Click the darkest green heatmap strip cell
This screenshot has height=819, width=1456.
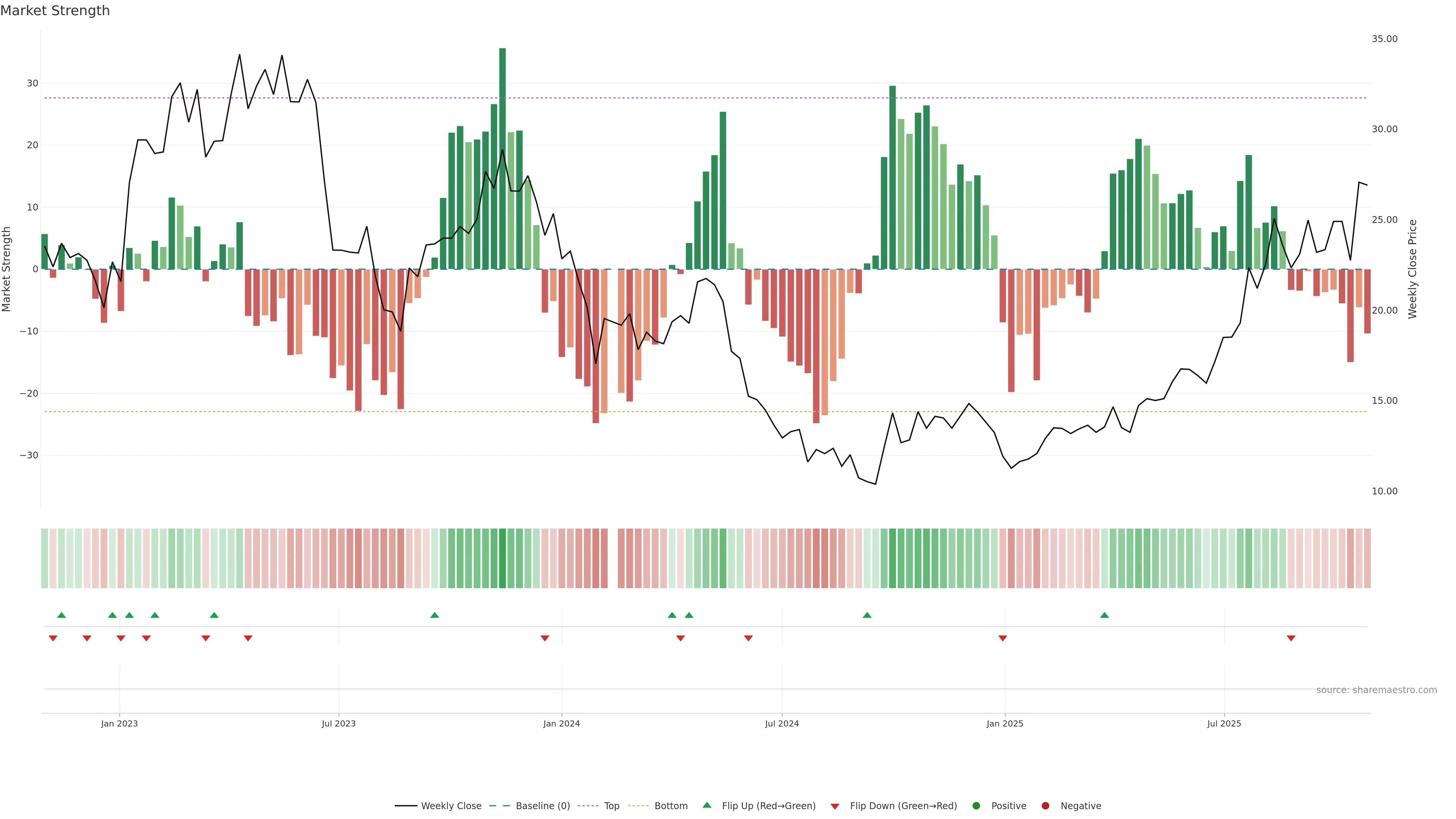pyautogui.click(x=502, y=559)
